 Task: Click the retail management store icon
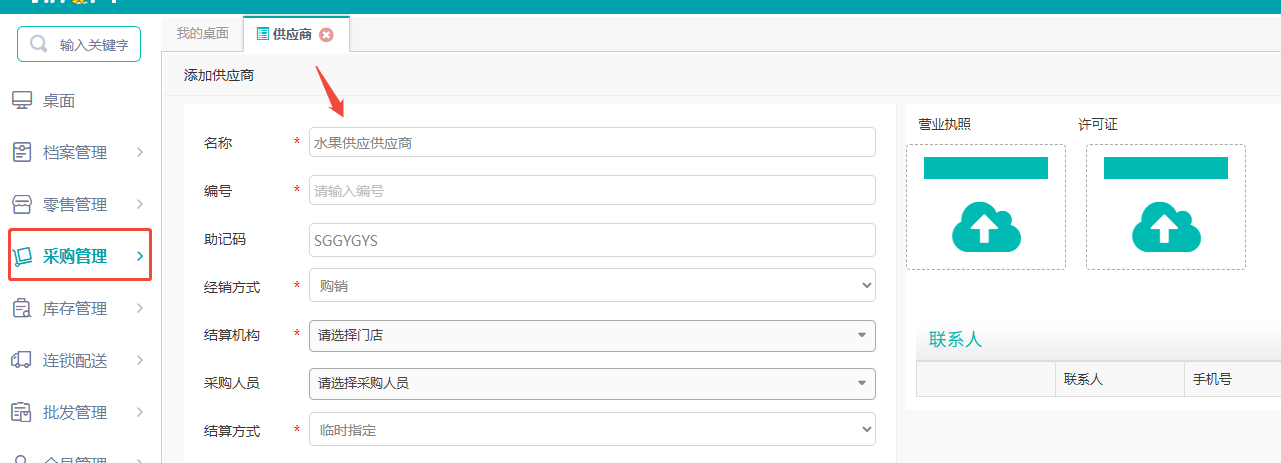pos(22,205)
